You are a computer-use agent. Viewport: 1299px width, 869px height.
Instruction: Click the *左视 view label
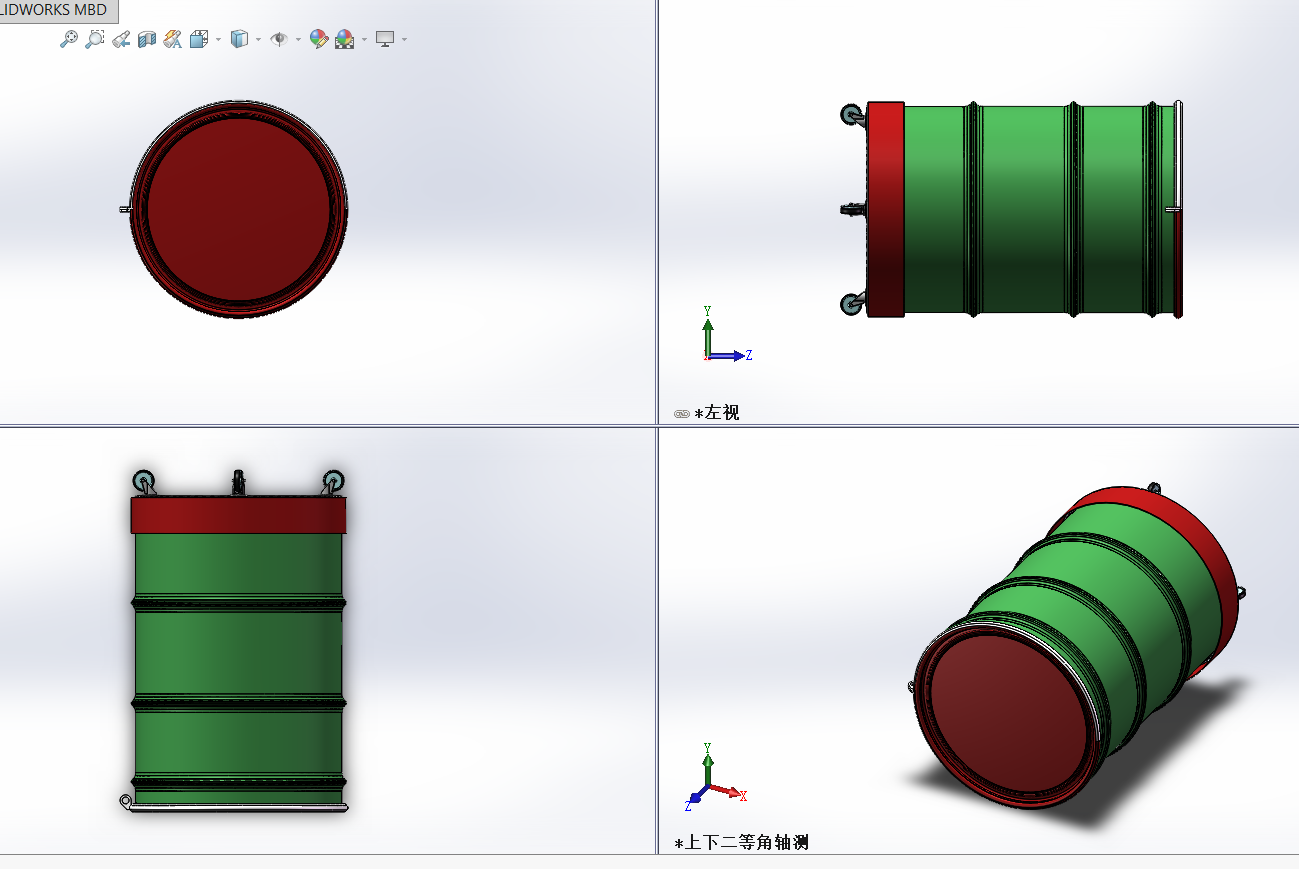coord(717,413)
